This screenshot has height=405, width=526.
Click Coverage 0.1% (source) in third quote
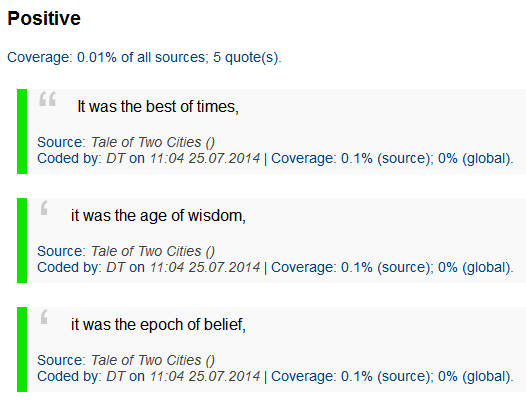pyautogui.click(x=351, y=376)
